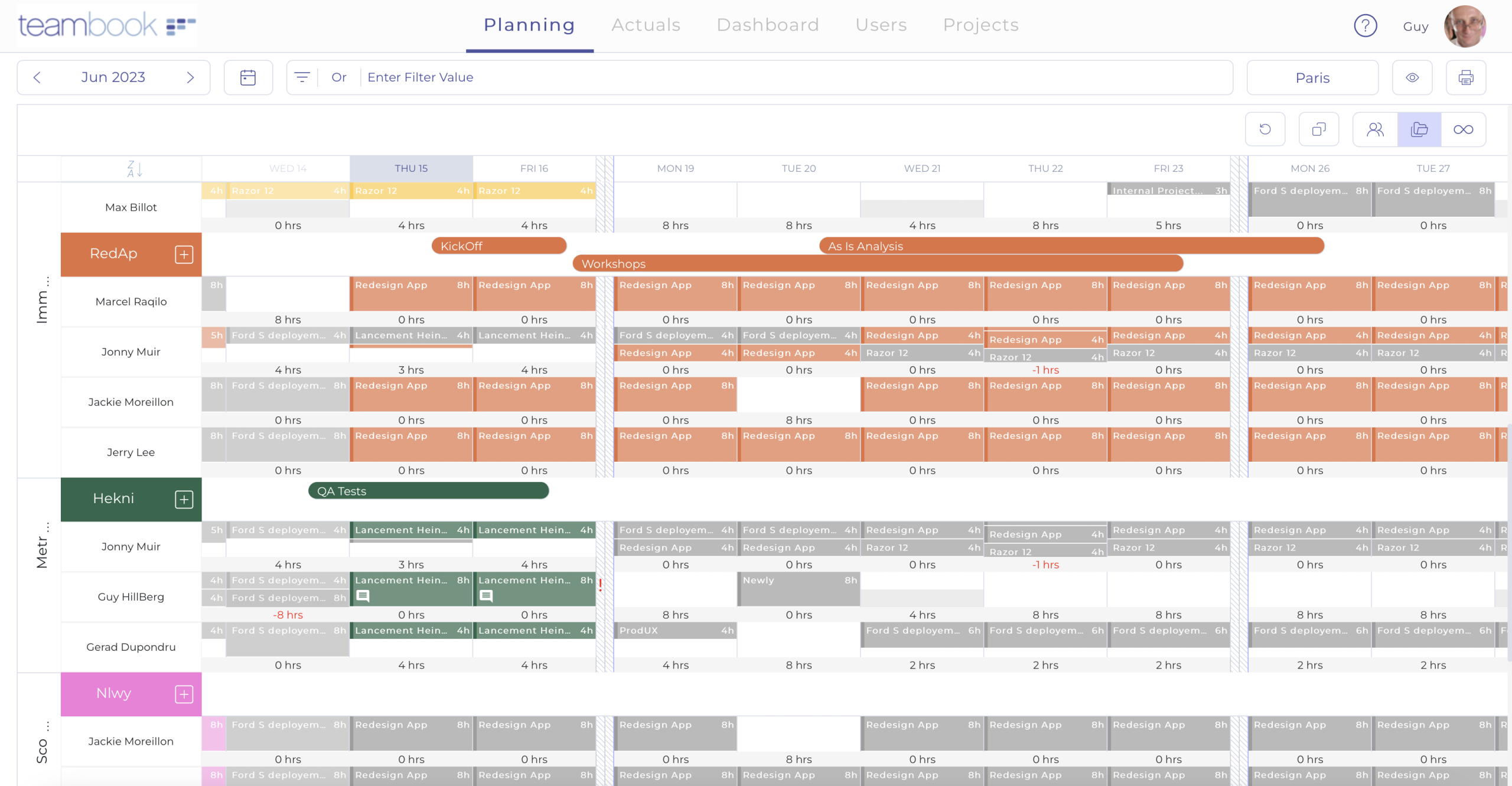Viewport: 1512px width, 786px height.
Task: Click the Z-A sort icon above team member names
Action: pyautogui.click(x=133, y=168)
